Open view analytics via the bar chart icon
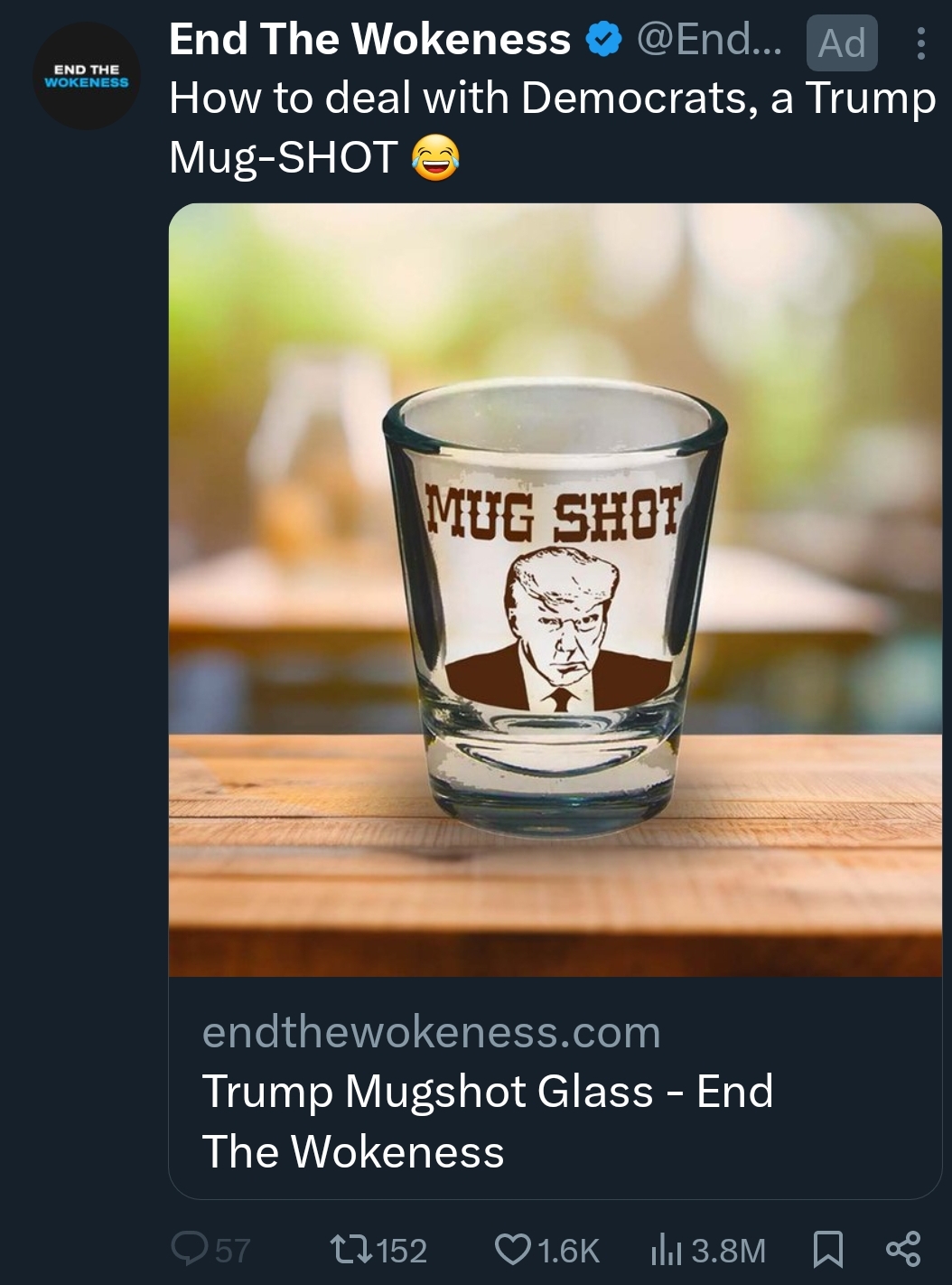The image size is (952, 1285). [666, 1250]
